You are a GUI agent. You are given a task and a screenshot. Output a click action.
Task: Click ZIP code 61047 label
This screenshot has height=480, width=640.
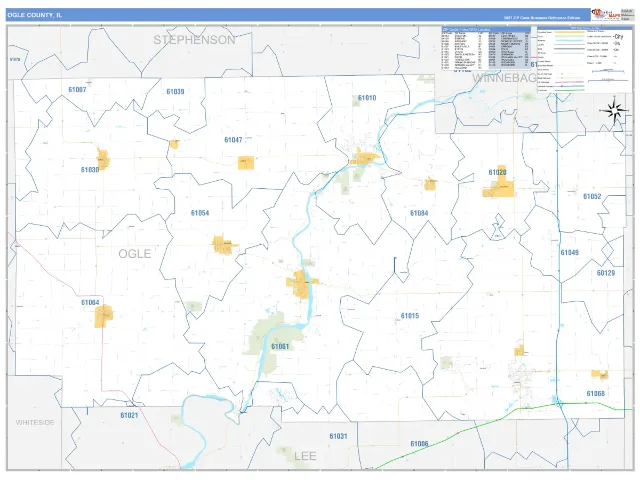tap(233, 140)
